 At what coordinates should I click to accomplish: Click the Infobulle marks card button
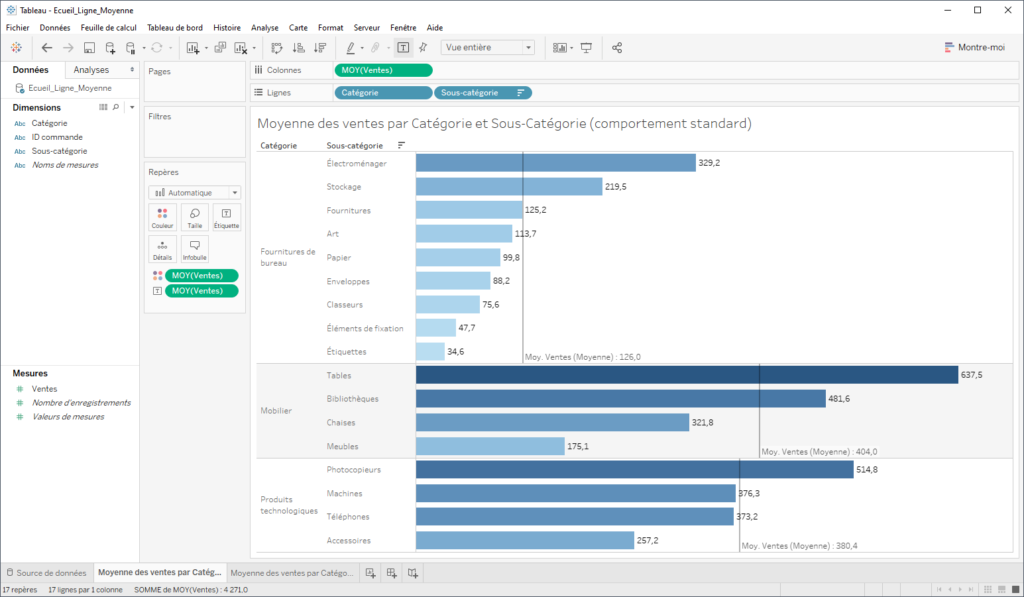click(195, 250)
